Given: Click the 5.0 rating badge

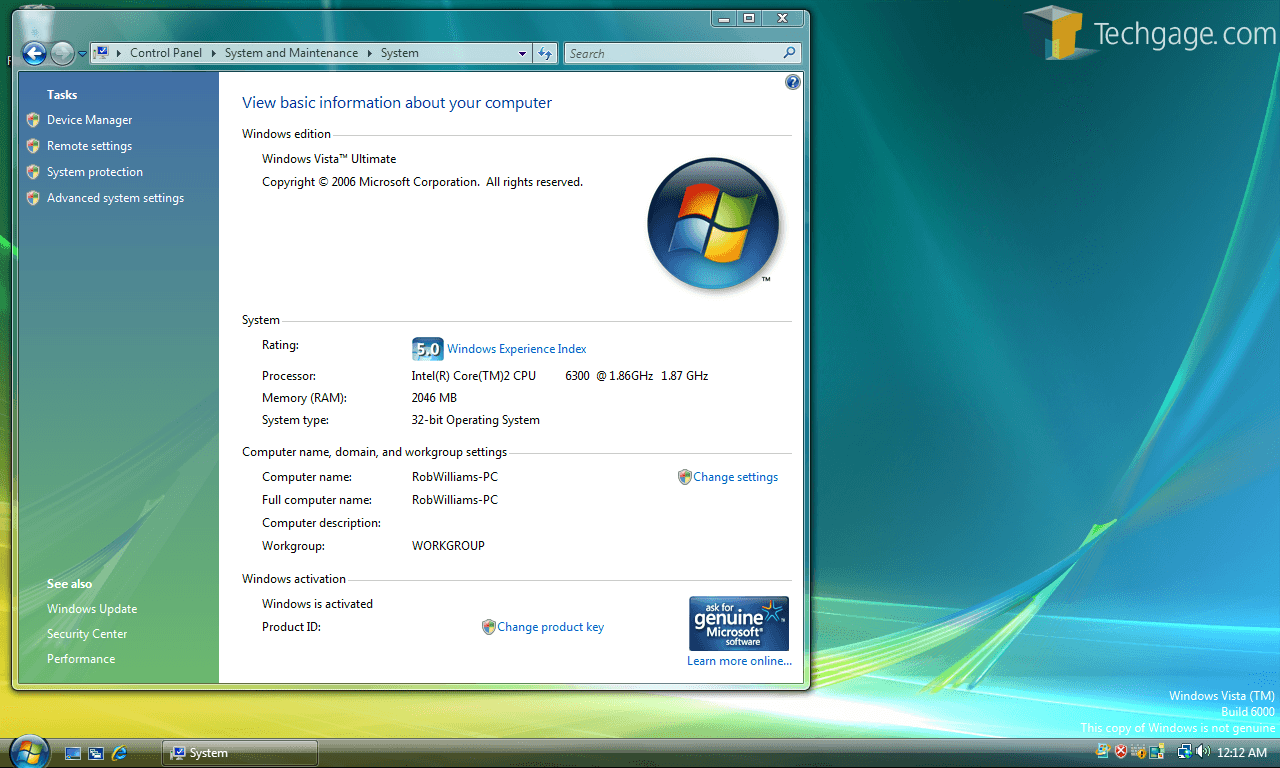Looking at the screenshot, I should click(427, 349).
